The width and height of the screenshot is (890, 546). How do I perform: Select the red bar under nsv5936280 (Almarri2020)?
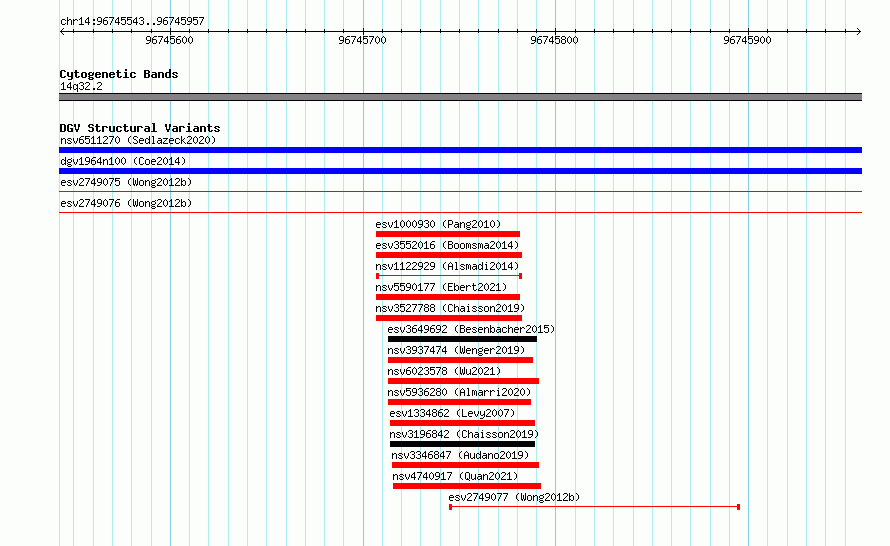pos(459,402)
